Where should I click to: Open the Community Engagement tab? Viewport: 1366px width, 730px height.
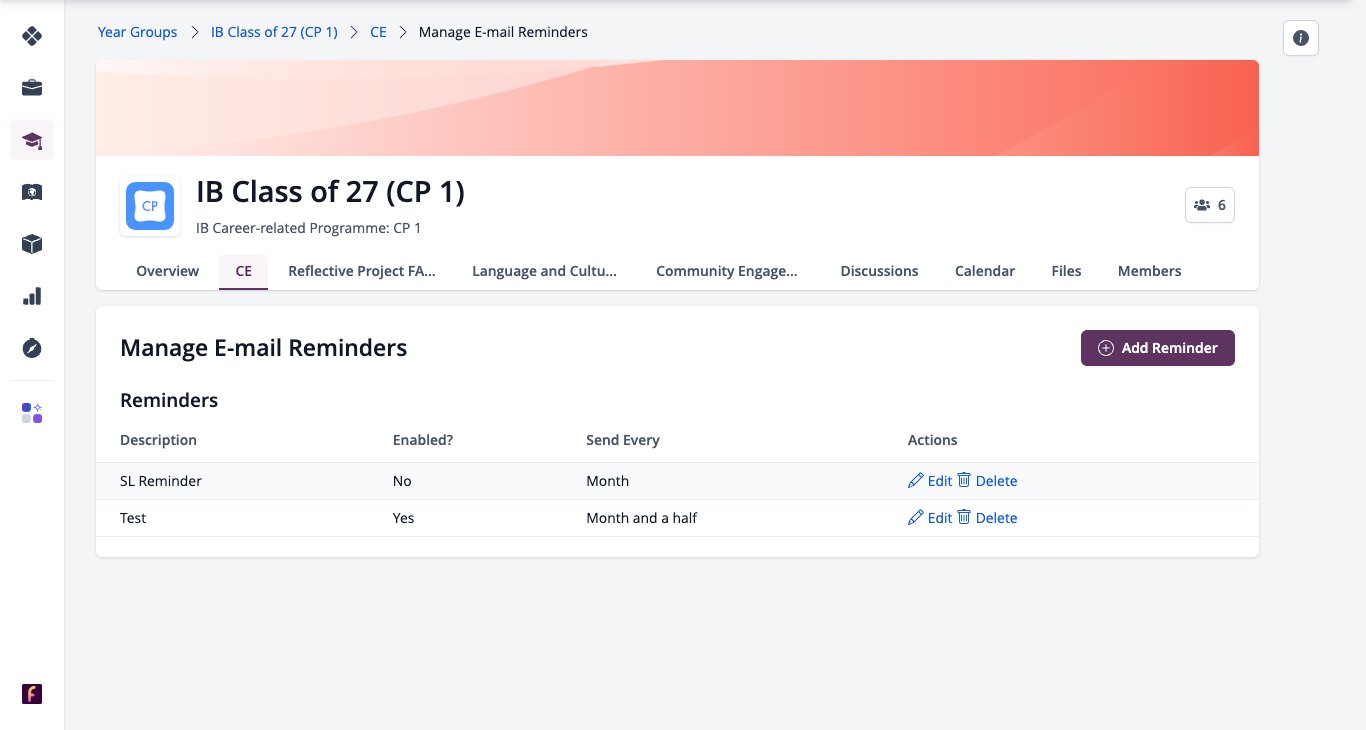pos(727,271)
